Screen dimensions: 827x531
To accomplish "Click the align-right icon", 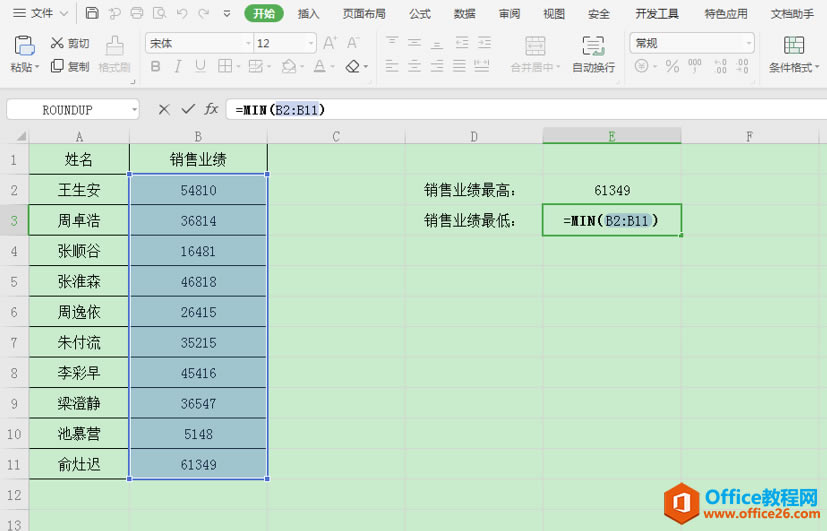I will (437, 66).
